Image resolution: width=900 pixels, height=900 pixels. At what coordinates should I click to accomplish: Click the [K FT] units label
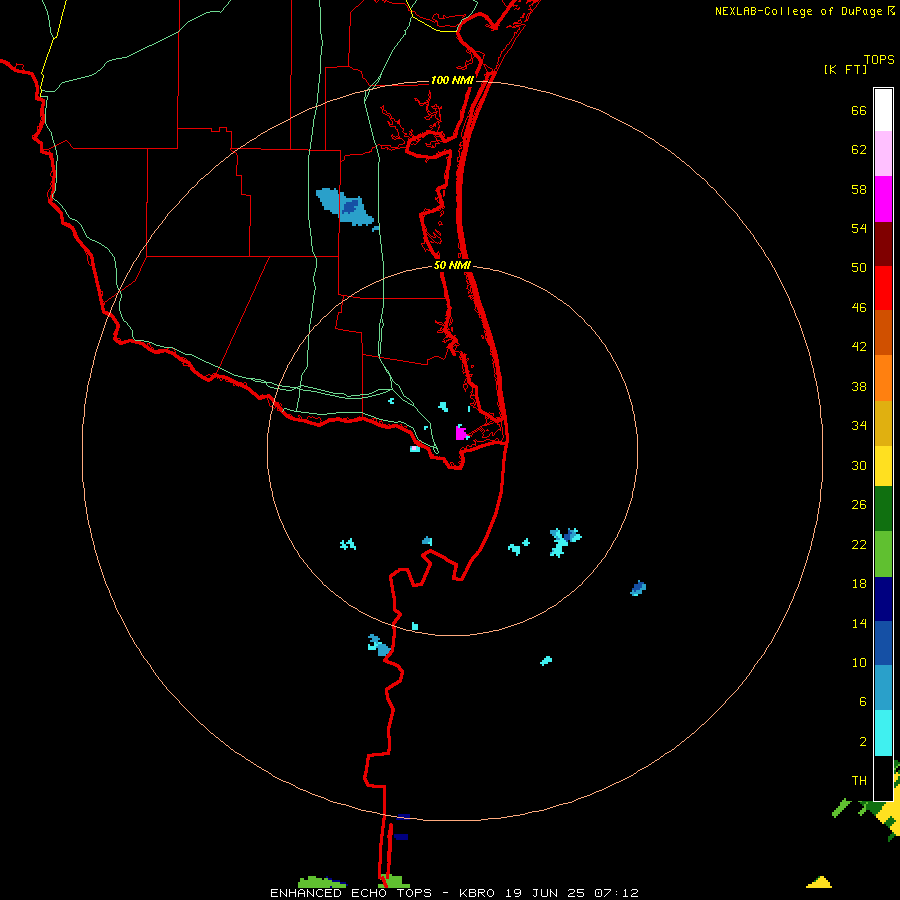(x=845, y=69)
